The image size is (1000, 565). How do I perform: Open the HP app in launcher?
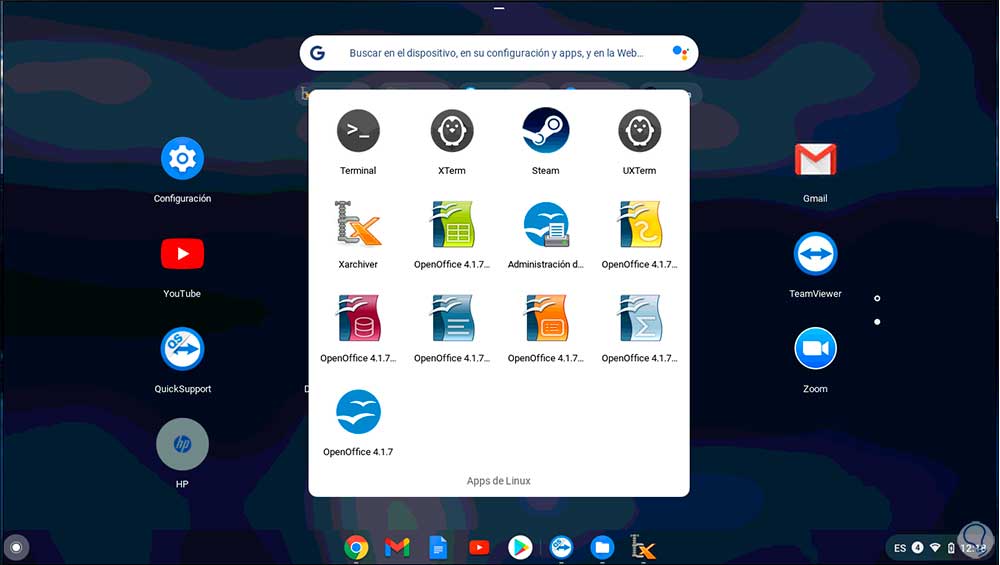182,444
